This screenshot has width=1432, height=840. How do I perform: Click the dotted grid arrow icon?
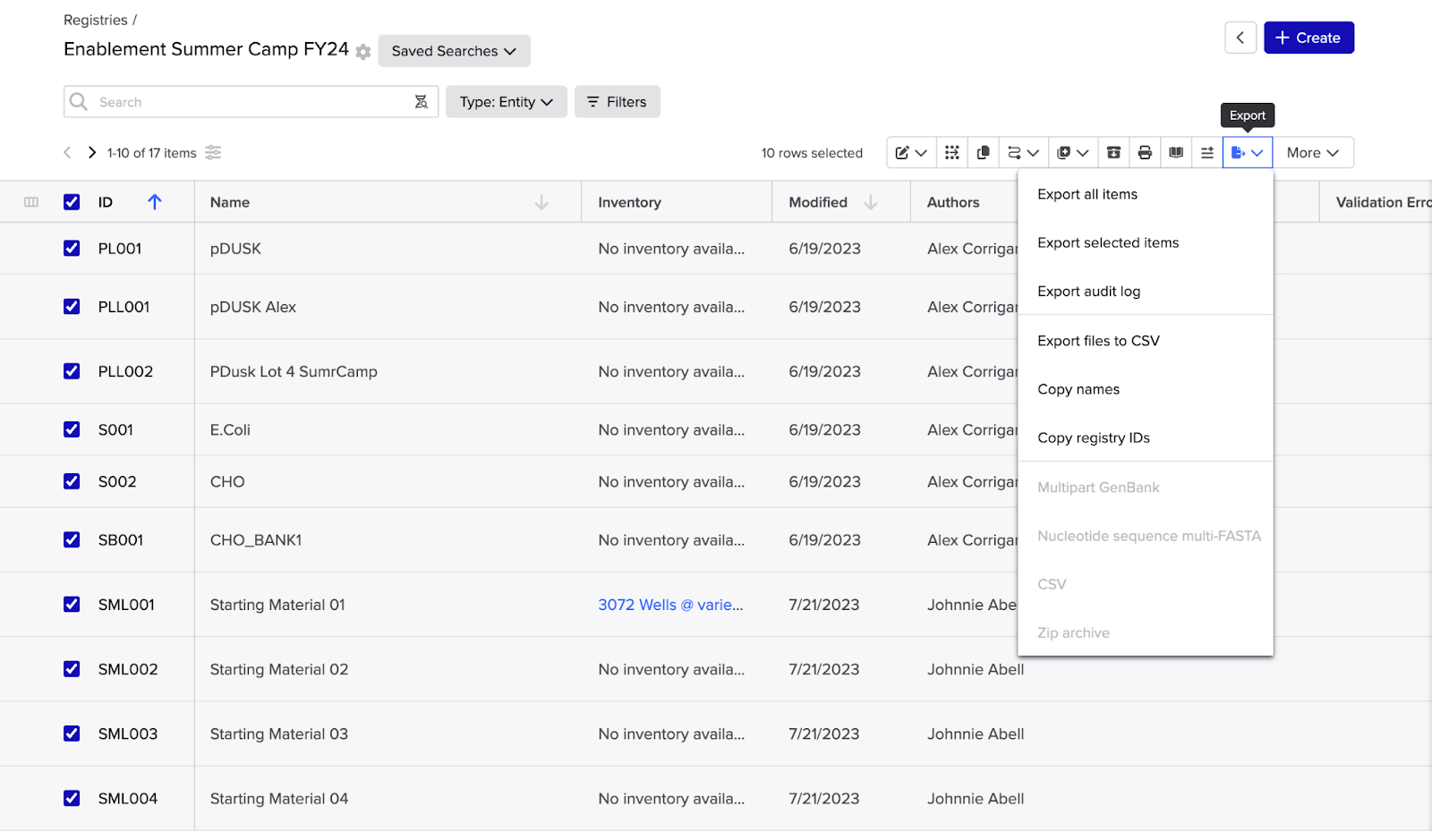point(952,153)
